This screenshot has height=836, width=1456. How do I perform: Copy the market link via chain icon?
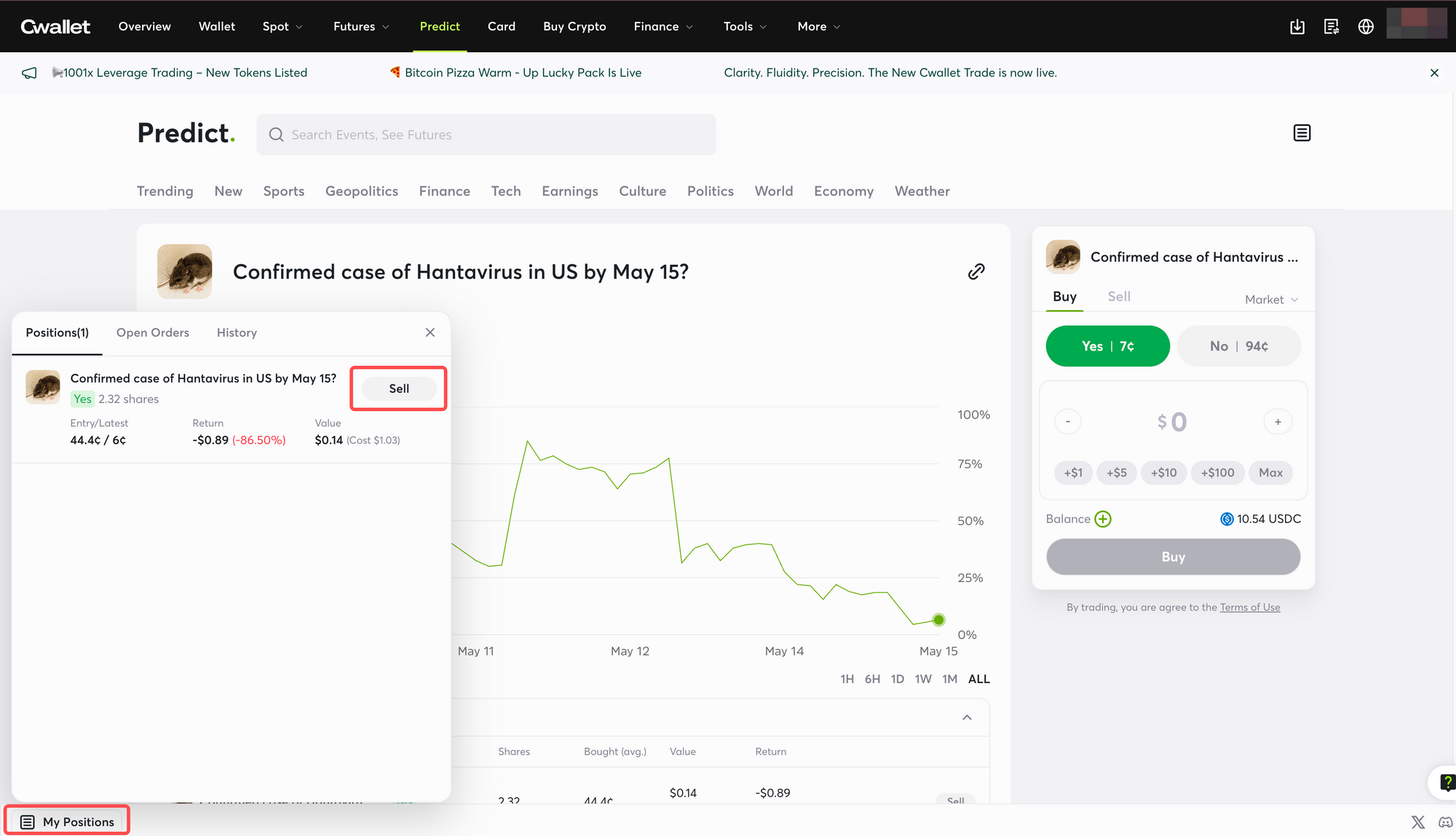[x=976, y=271]
